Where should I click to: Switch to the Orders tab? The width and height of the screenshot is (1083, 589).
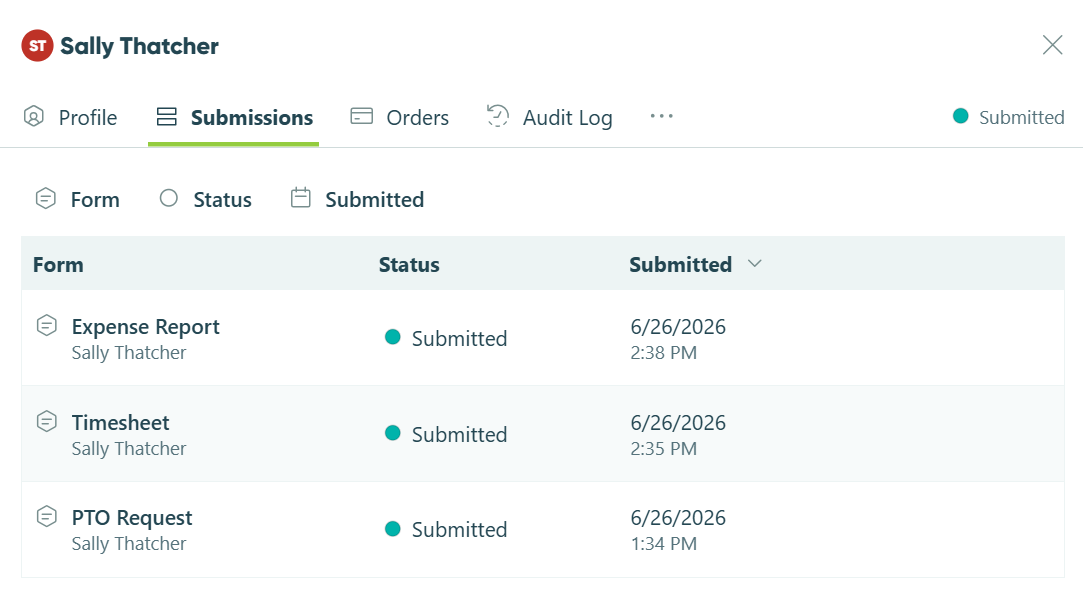pyautogui.click(x=399, y=117)
